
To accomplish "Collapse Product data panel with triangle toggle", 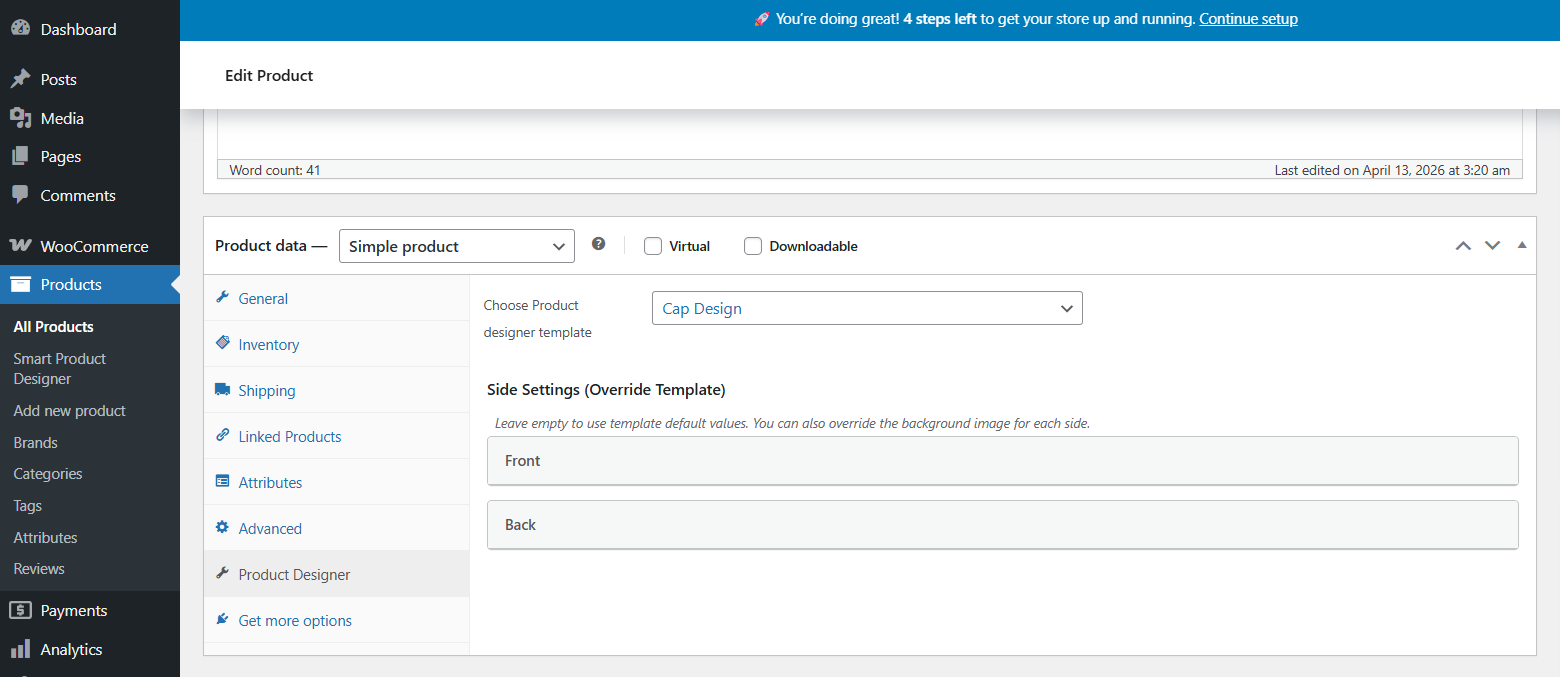I will click(x=1522, y=245).
